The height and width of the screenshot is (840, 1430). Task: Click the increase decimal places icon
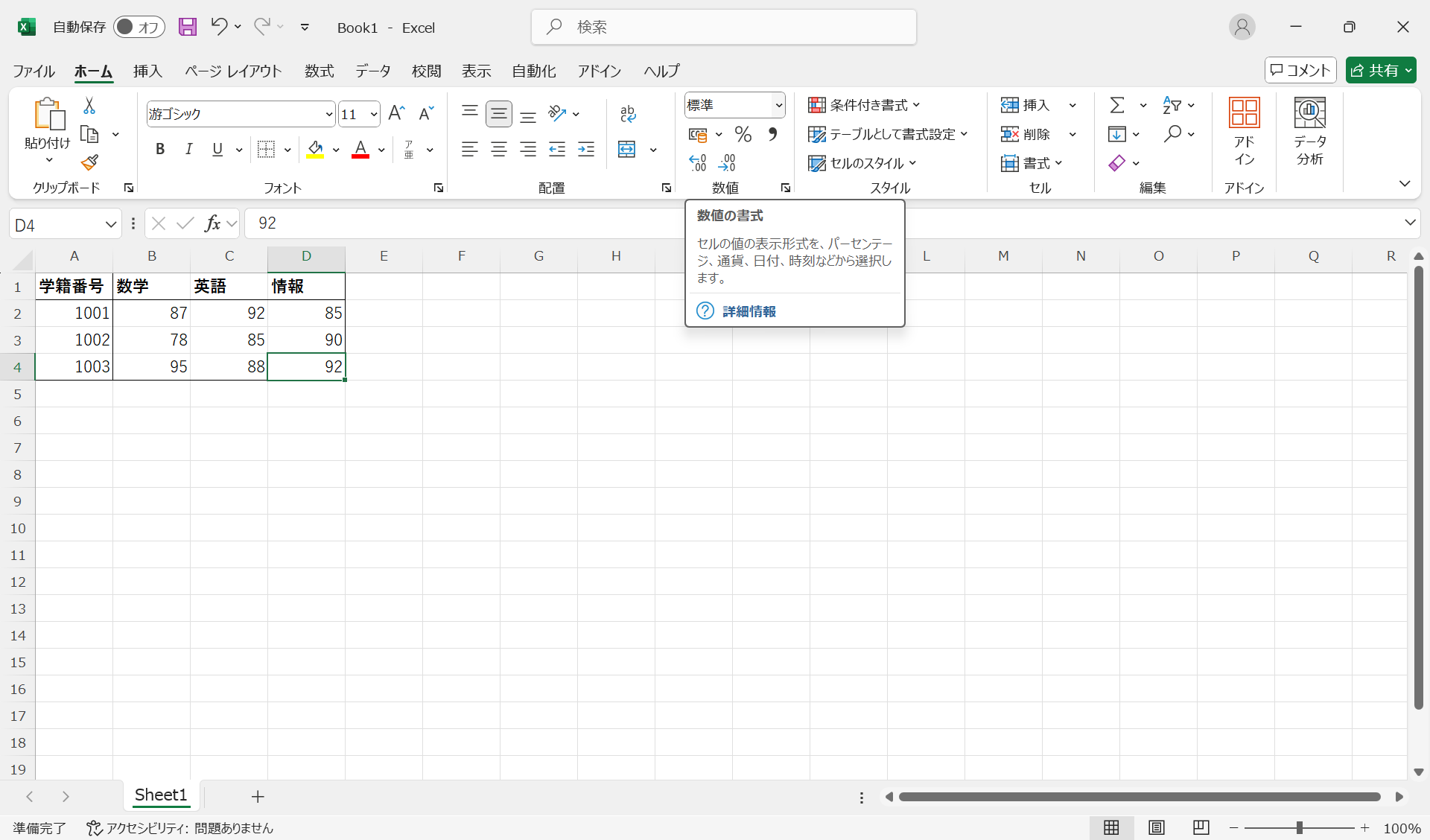(x=698, y=163)
